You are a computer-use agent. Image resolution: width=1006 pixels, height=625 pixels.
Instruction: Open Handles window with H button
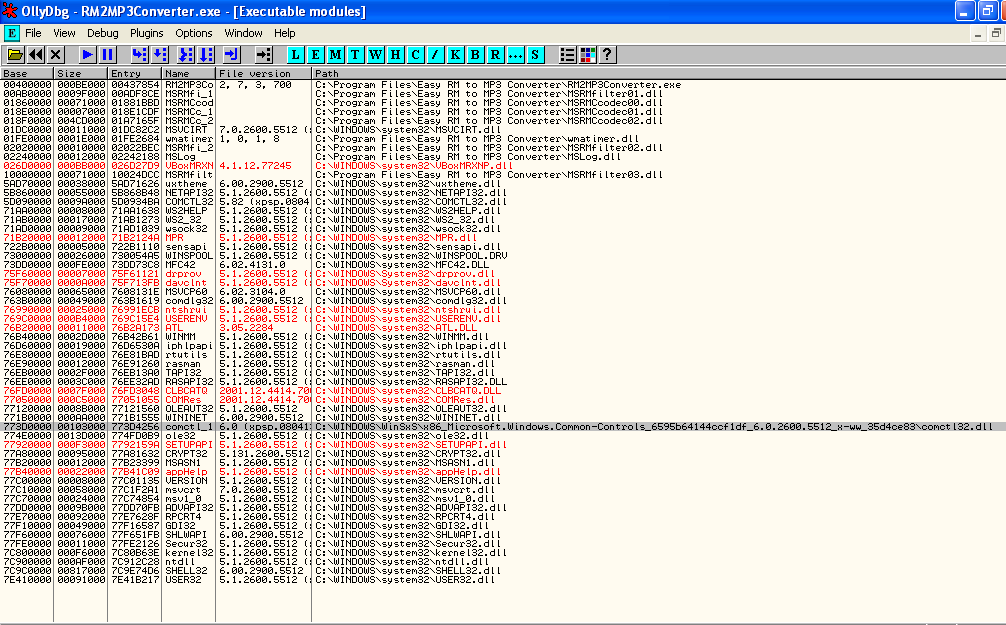pyautogui.click(x=395, y=55)
